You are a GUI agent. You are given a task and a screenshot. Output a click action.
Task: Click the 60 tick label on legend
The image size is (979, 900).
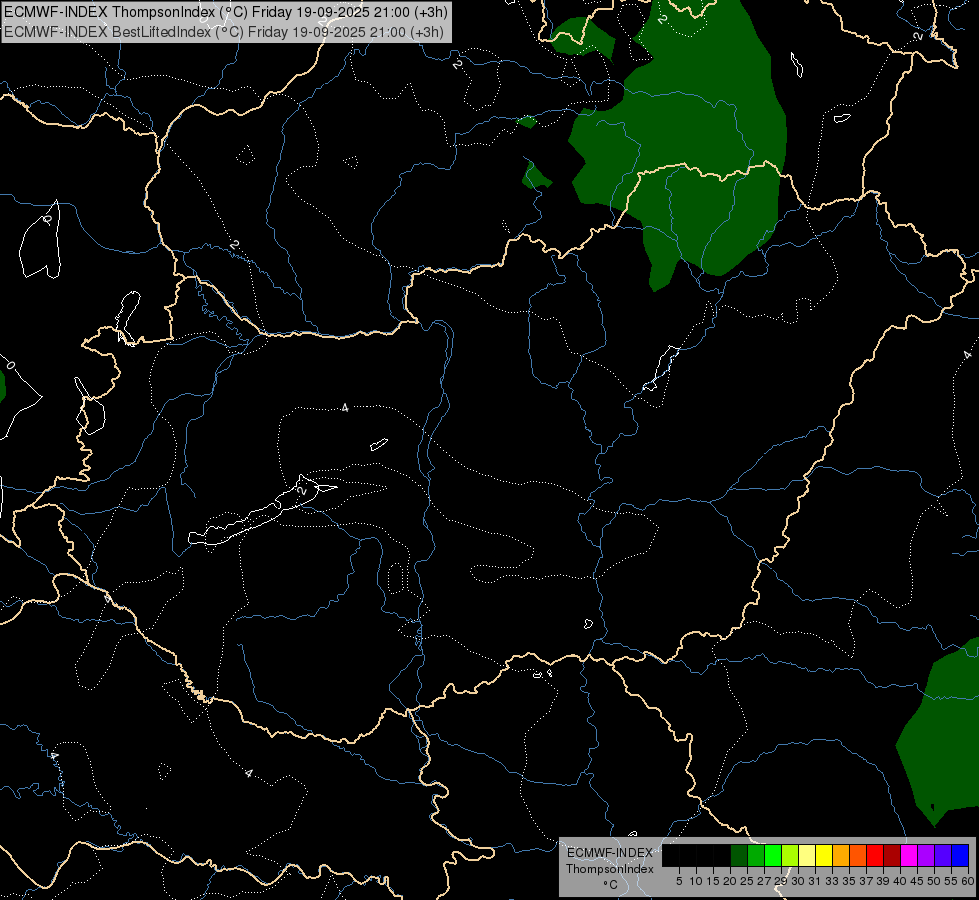click(968, 881)
